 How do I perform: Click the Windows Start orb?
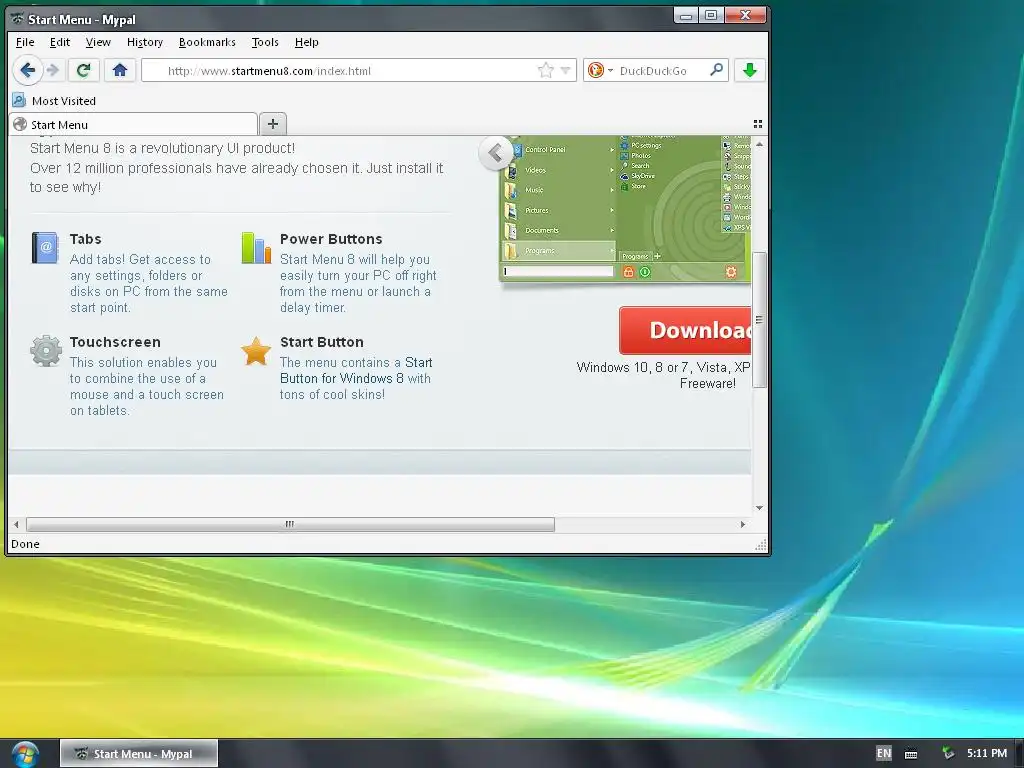tap(25, 754)
